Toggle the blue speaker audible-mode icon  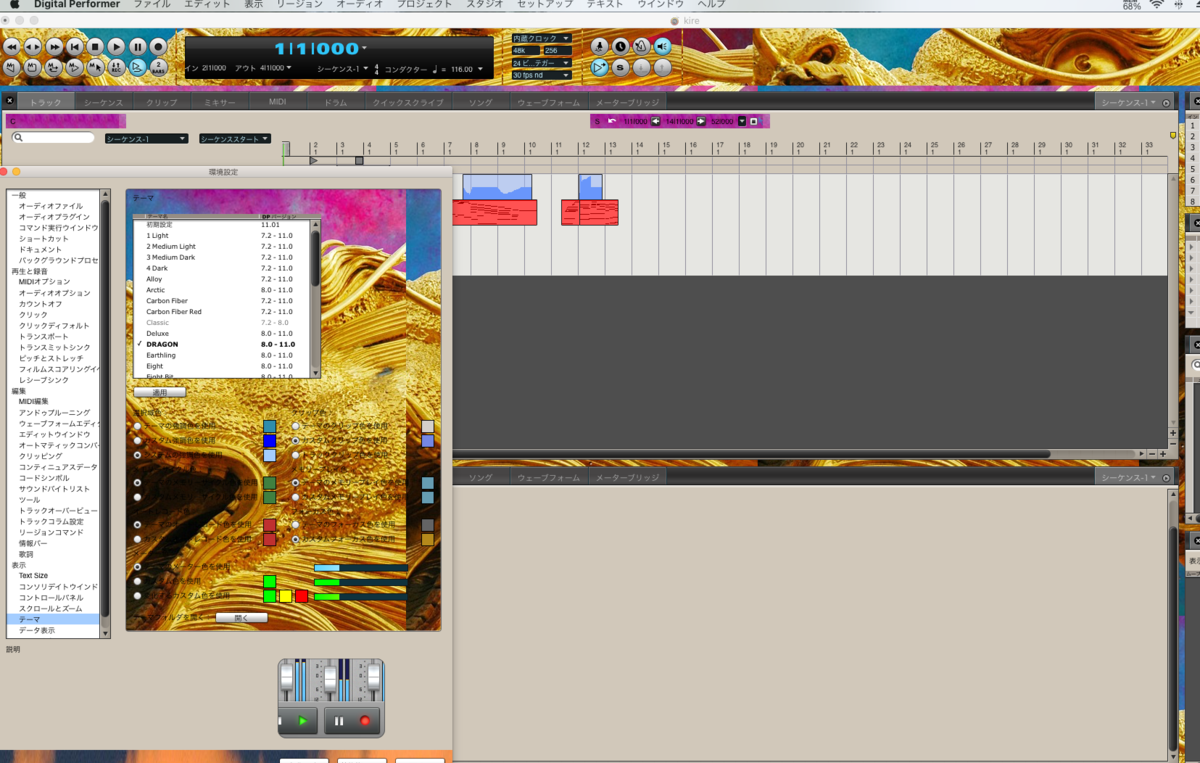point(662,46)
